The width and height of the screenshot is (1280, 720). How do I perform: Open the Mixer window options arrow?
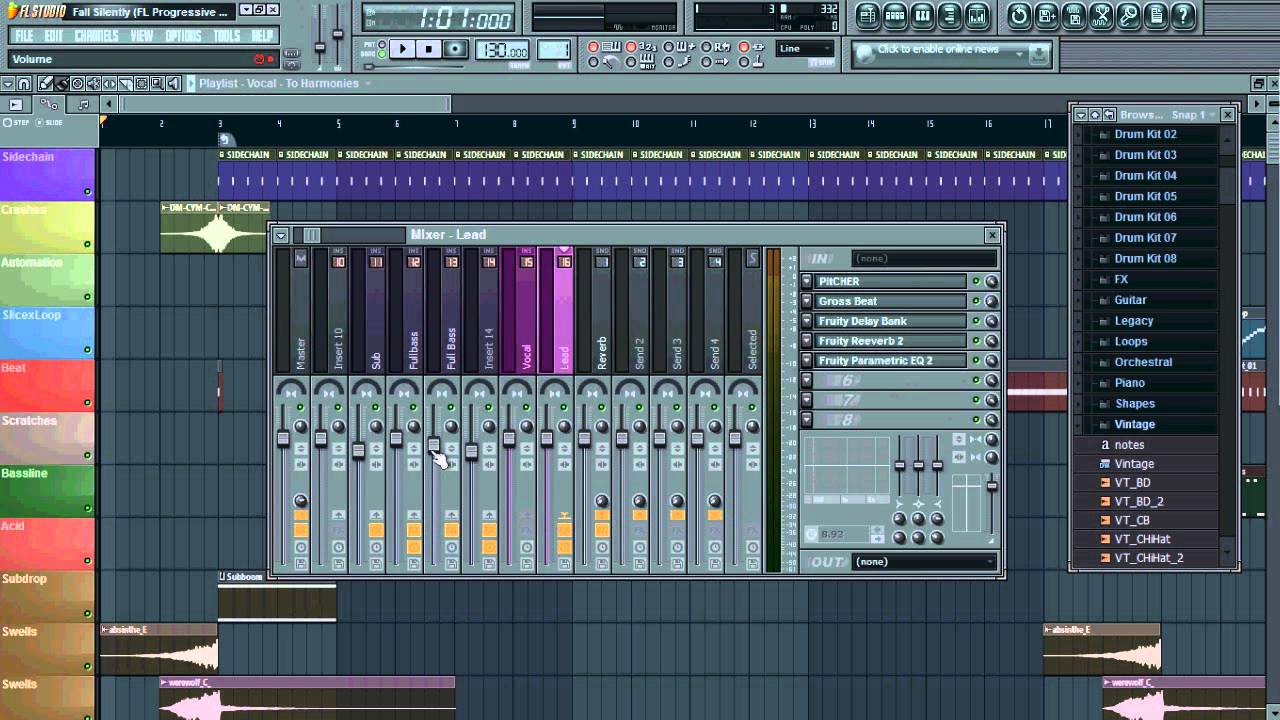pyautogui.click(x=281, y=235)
